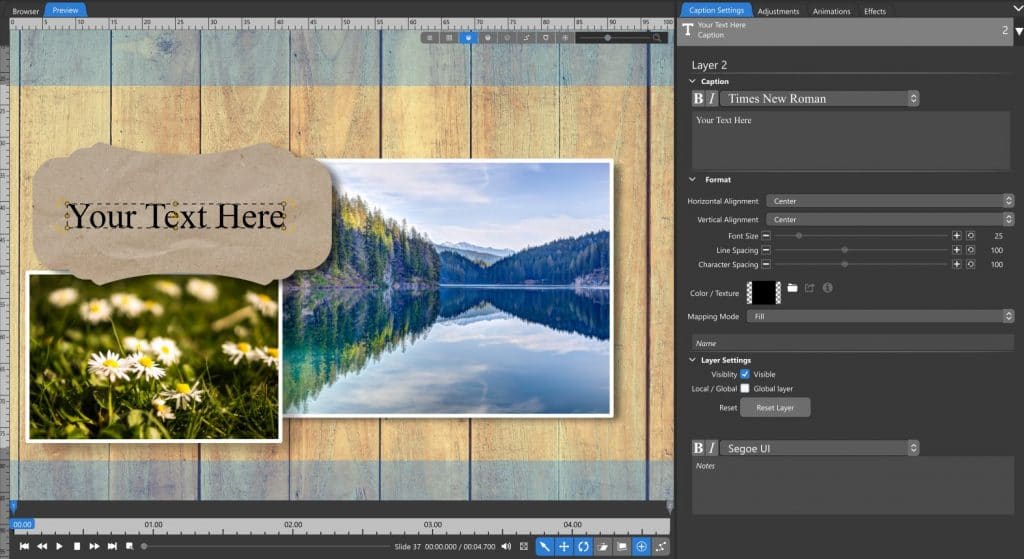
Task: Select the blue move crosshair tool
Action: click(x=564, y=547)
